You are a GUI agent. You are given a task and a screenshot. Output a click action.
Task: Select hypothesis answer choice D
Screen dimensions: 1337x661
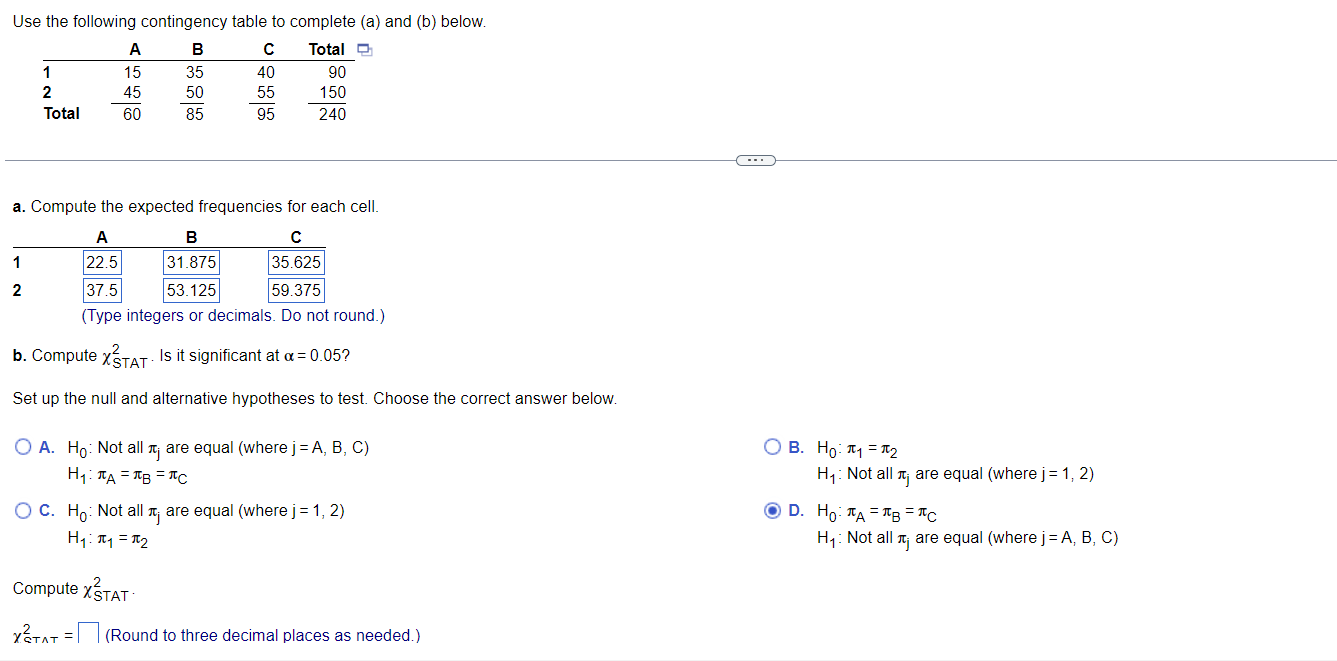point(771,510)
